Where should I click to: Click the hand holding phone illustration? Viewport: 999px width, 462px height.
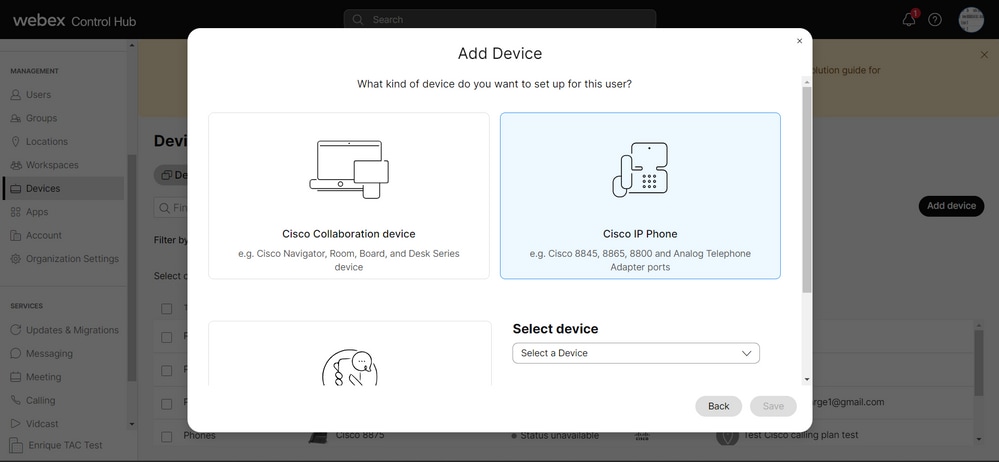point(349,367)
